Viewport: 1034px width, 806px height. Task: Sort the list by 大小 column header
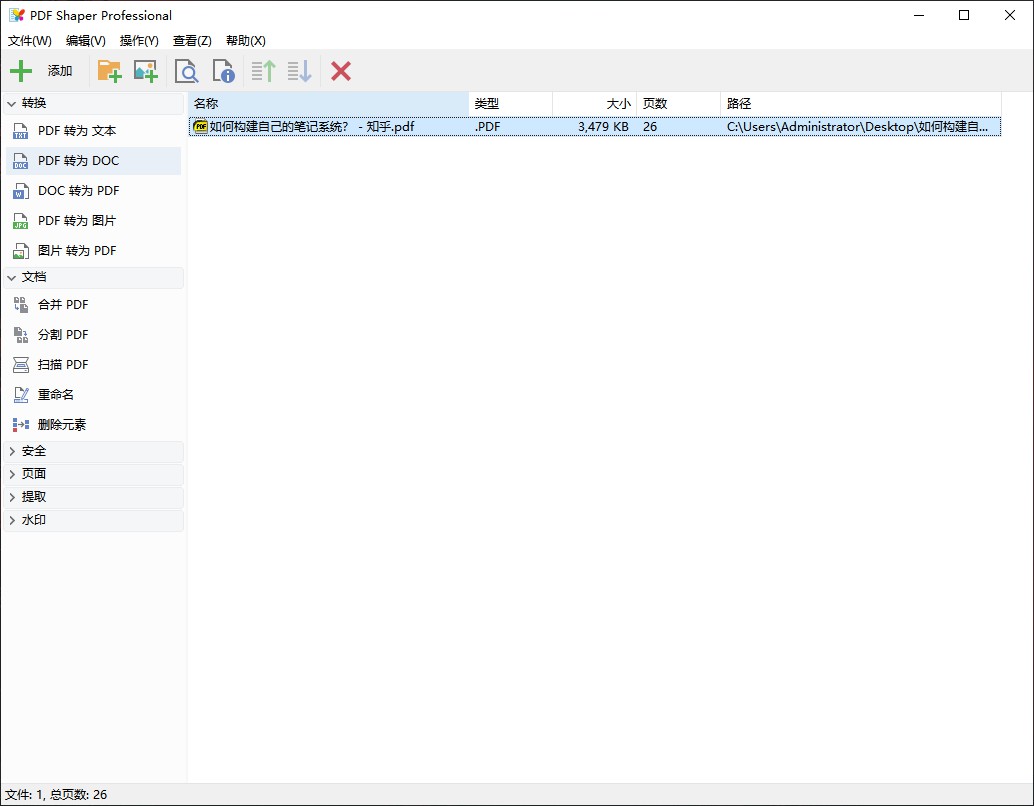coord(594,103)
